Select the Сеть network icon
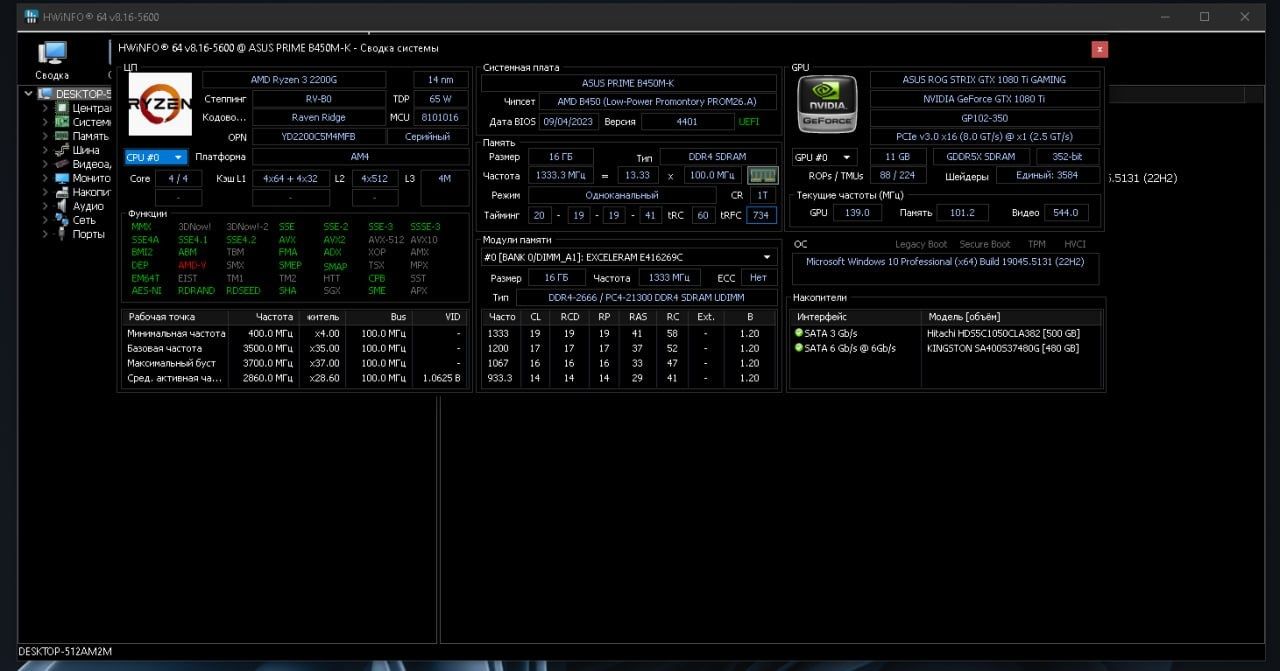 click(x=62, y=220)
